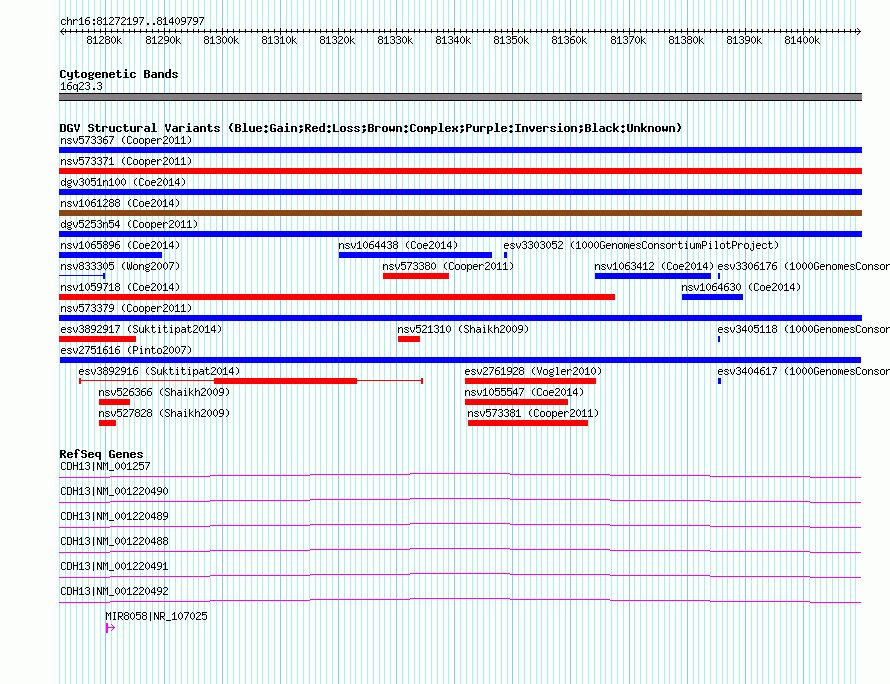Click the brown complex variant bar nsv1061288
The width and height of the screenshot is (890, 684).
460,213
